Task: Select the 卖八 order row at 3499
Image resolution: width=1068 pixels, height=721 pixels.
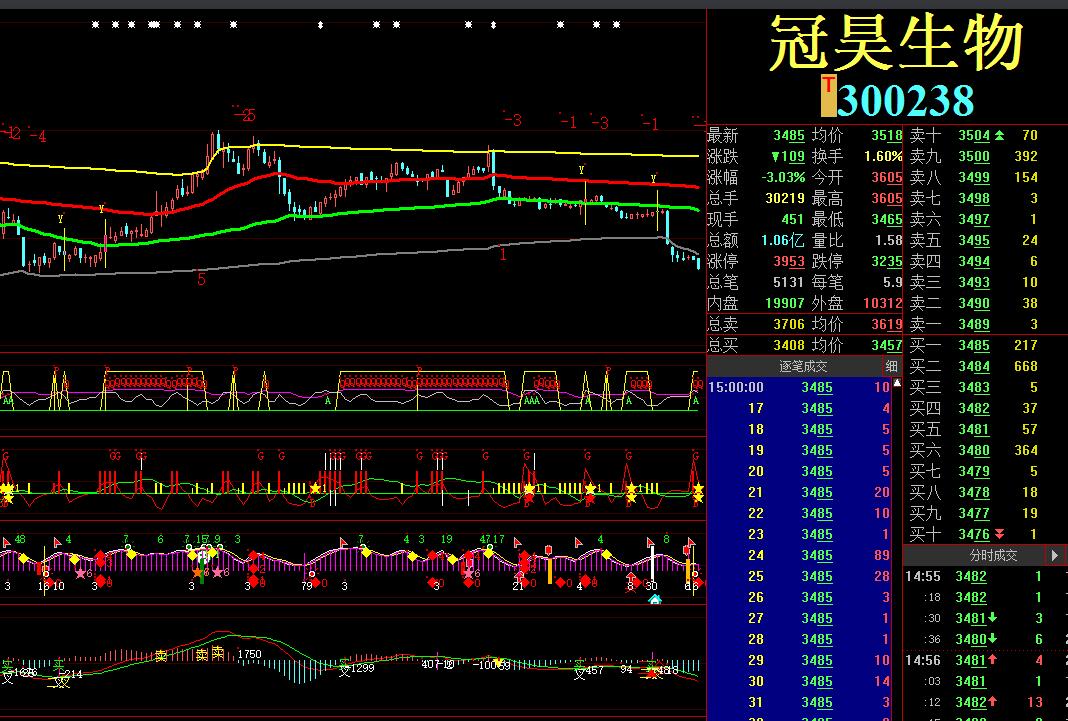Action: tap(974, 178)
